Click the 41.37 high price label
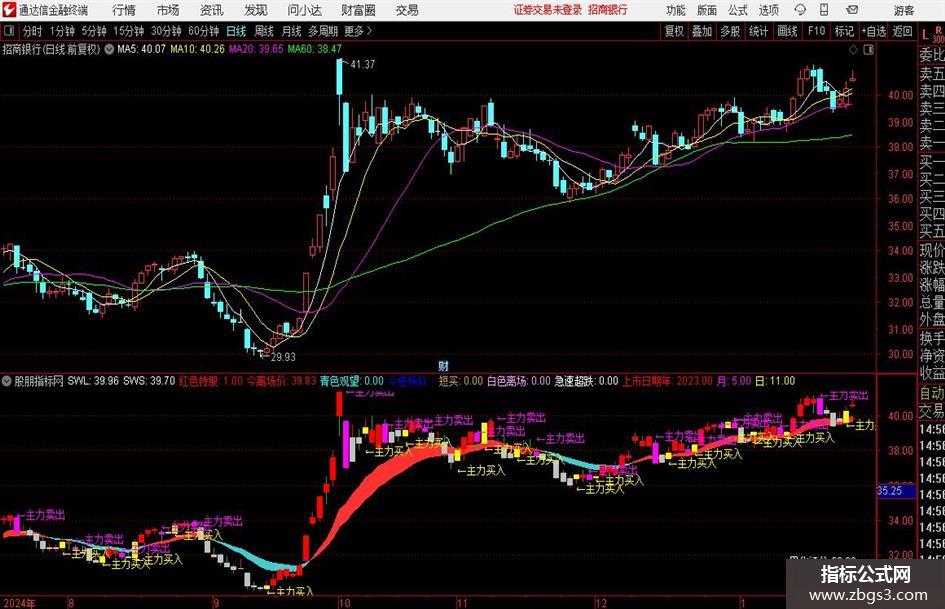 click(x=362, y=64)
